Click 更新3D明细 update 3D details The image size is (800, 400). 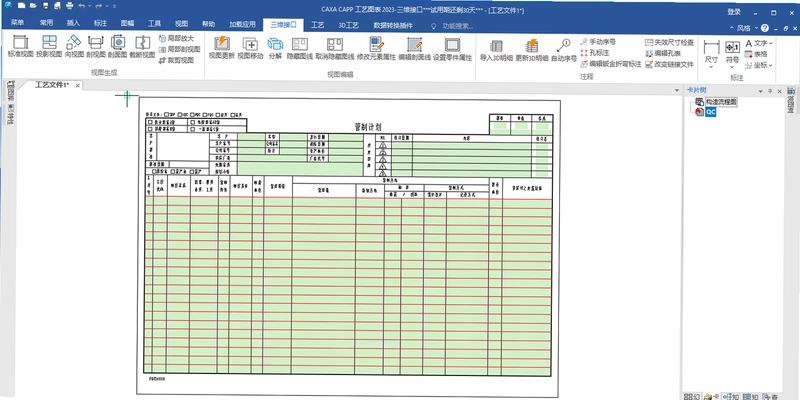coord(532,50)
